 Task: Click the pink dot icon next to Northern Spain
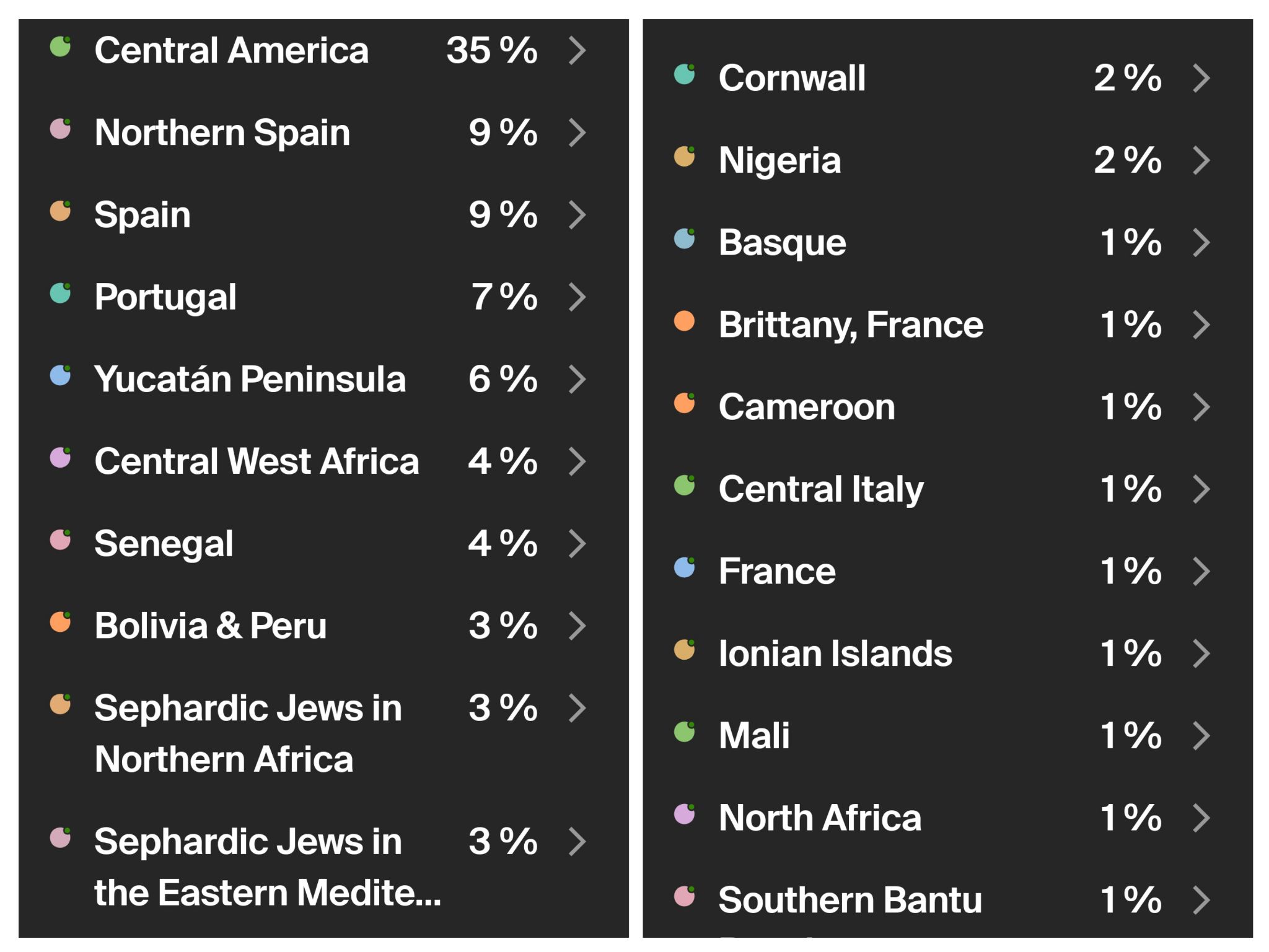tap(61, 128)
